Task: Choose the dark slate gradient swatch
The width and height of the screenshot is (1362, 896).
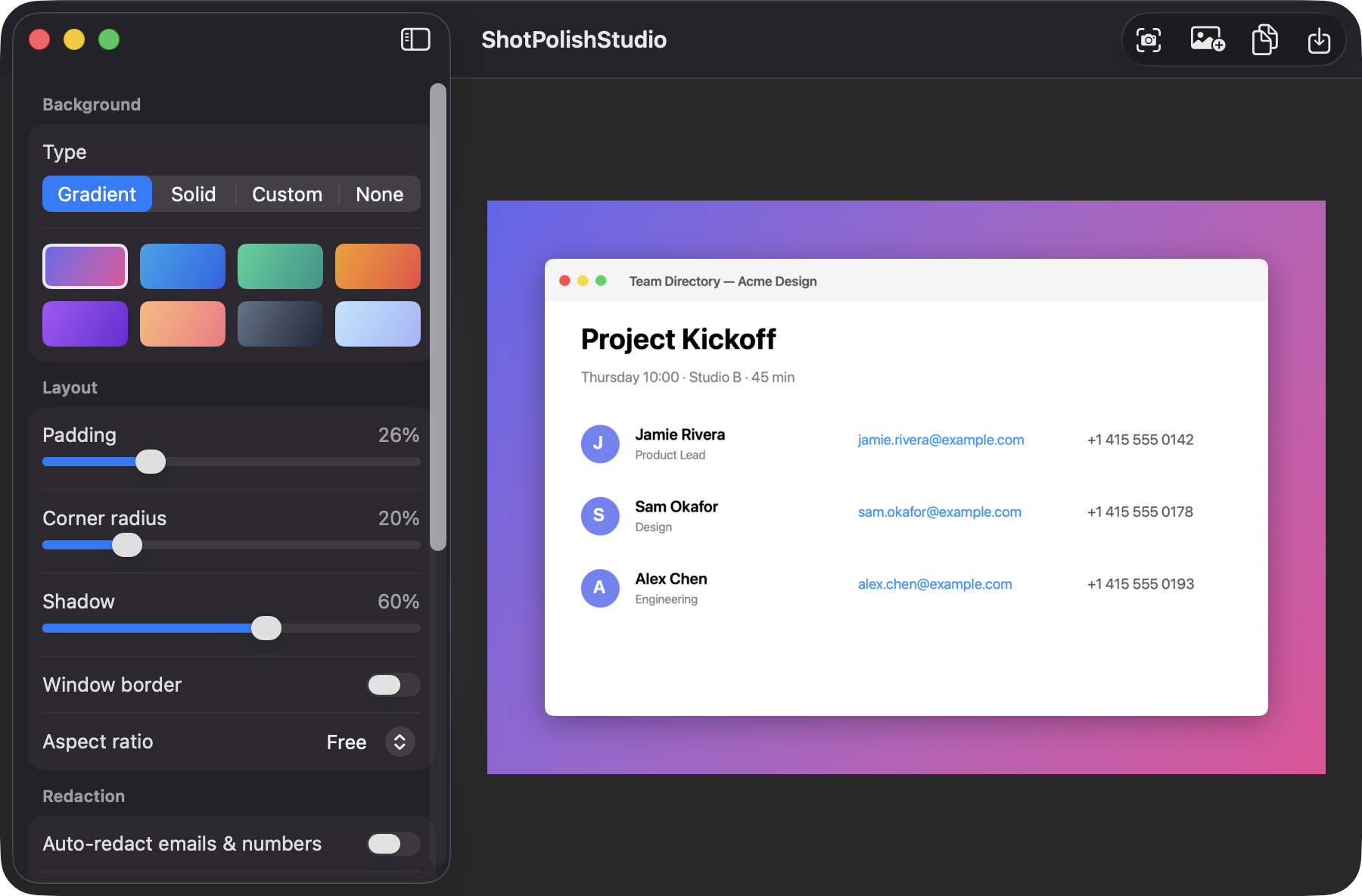Action: (x=280, y=324)
